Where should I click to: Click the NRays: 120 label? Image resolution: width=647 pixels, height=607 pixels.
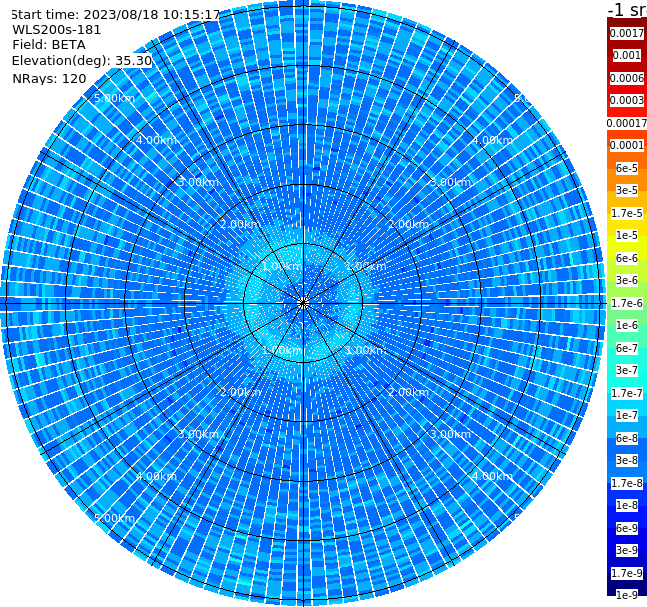(x=49, y=78)
